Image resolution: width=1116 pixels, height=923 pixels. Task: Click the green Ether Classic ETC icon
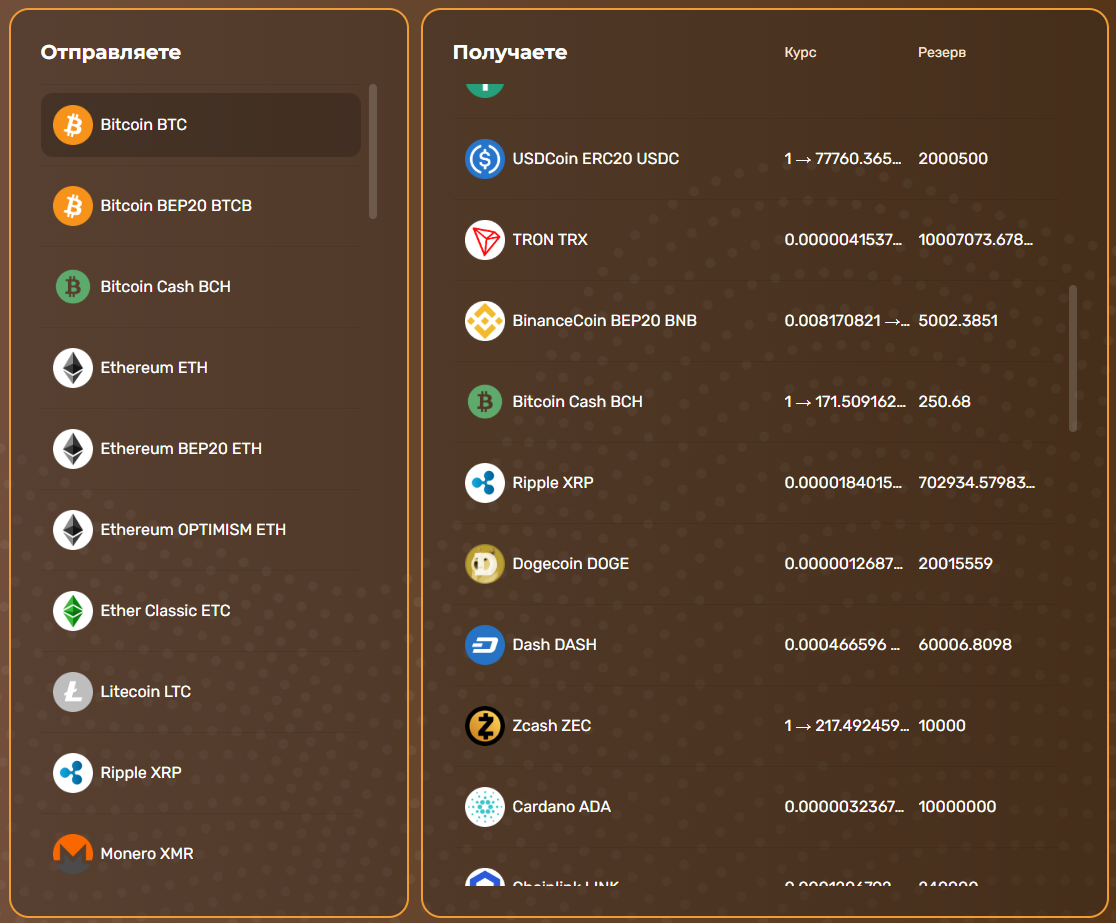pos(73,611)
